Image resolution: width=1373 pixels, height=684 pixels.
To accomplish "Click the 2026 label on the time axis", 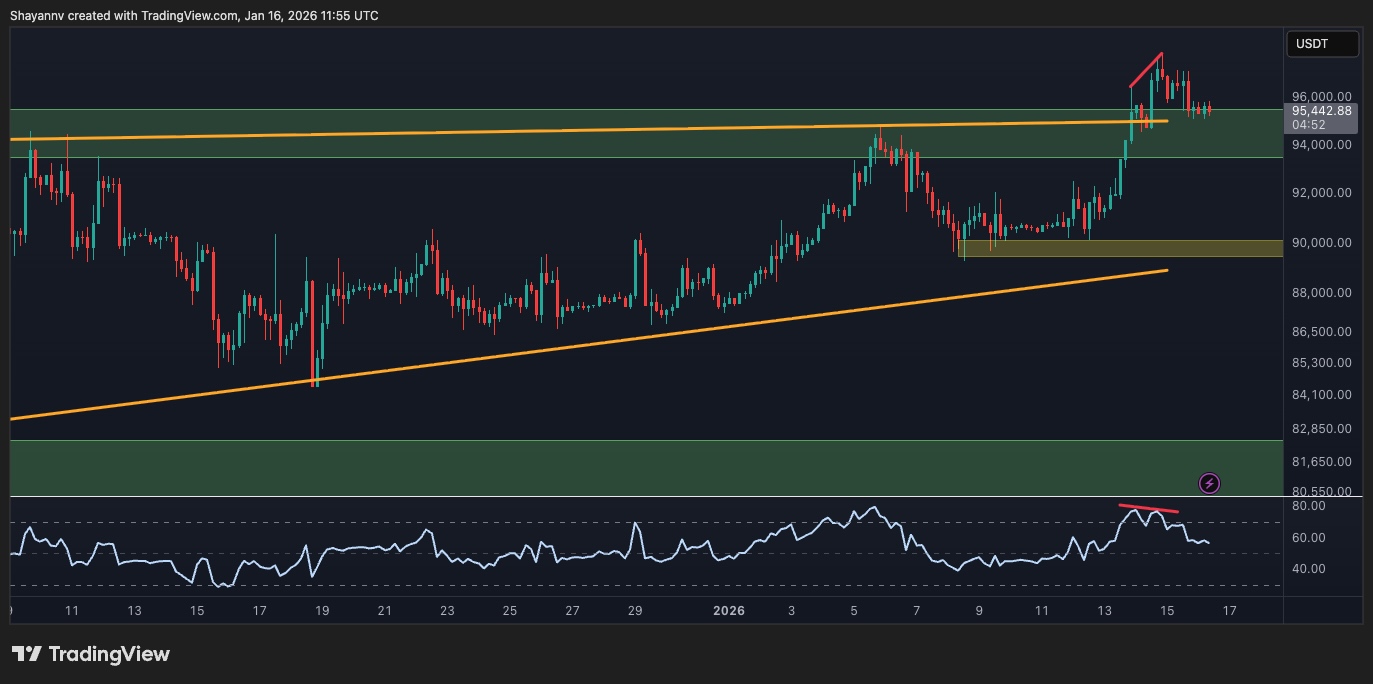I will click(x=729, y=611).
